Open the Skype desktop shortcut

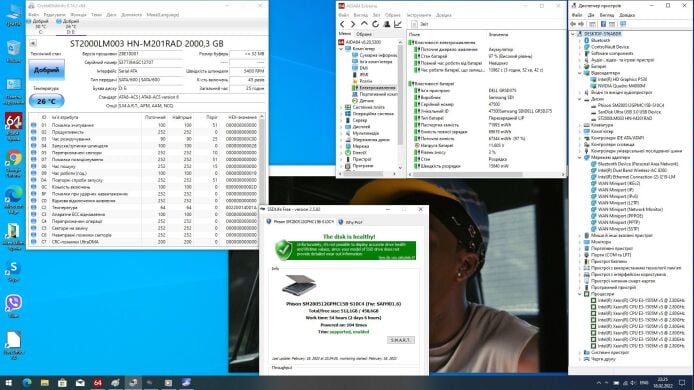pyautogui.click(x=14, y=271)
